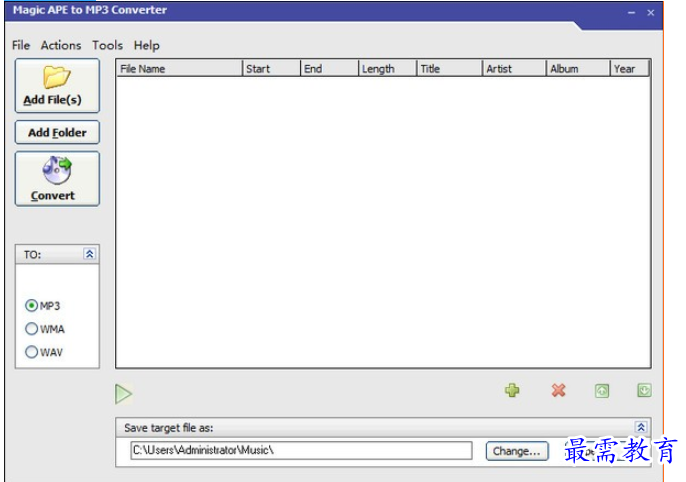Play the selected track with the green triangle
Image resolution: width=686 pixels, height=482 pixels.
[124, 394]
